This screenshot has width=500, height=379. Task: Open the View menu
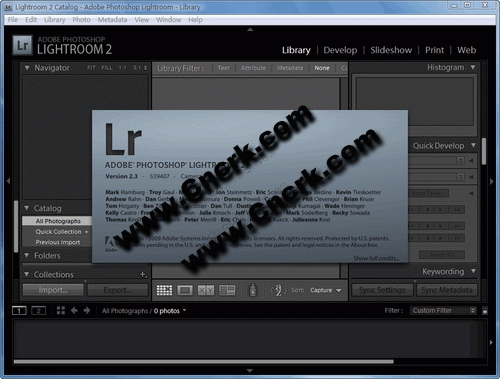pyautogui.click(x=142, y=20)
